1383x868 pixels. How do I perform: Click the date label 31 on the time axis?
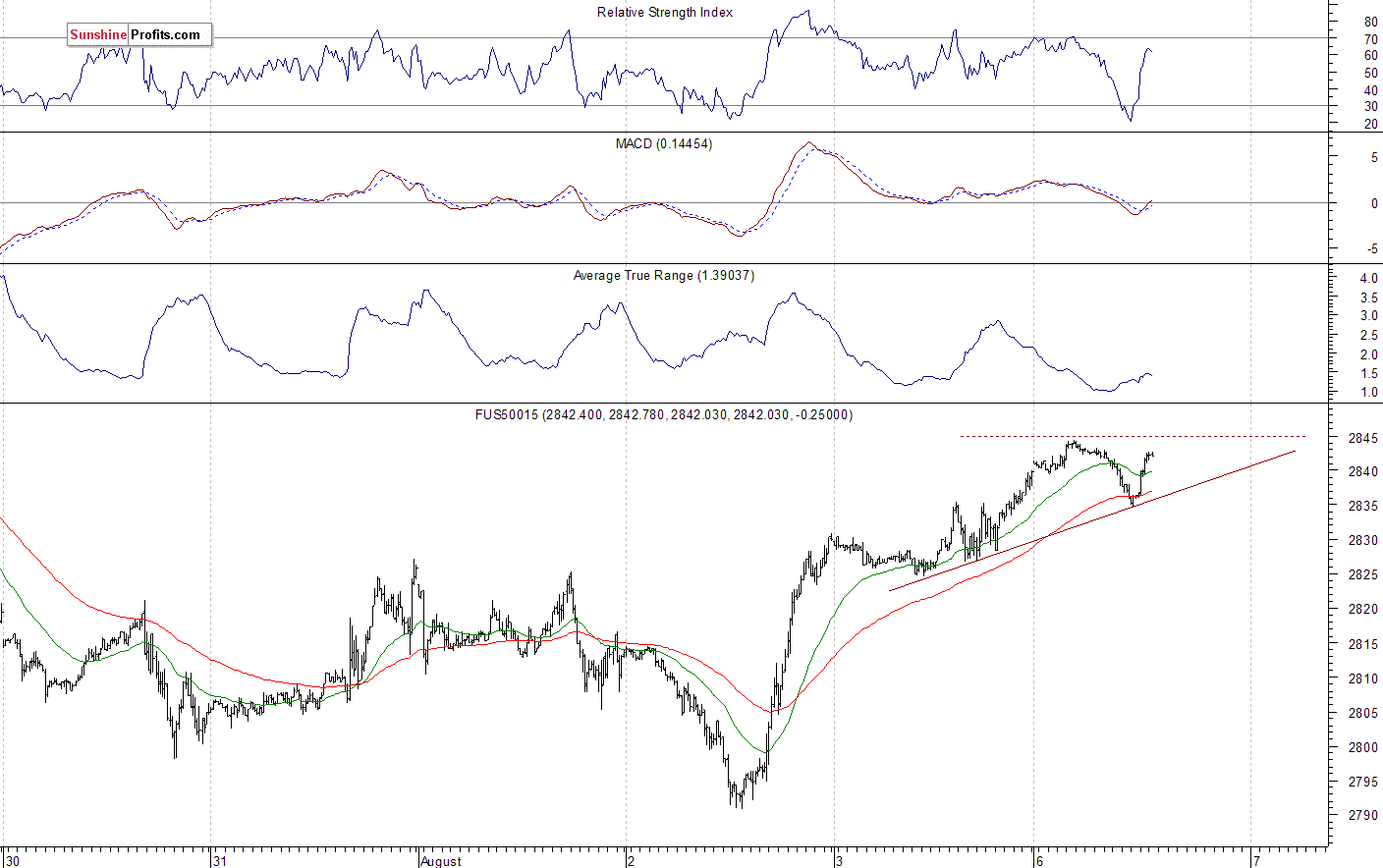click(220, 861)
